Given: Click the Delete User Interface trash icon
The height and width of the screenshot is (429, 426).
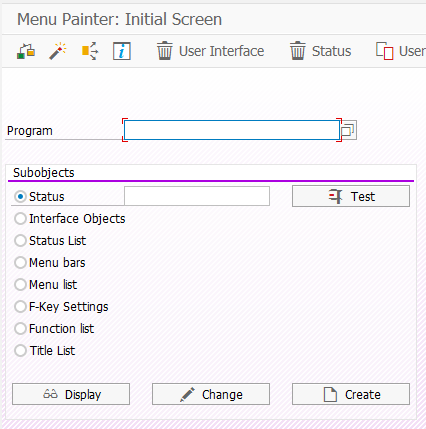Looking at the screenshot, I should click(165, 51).
